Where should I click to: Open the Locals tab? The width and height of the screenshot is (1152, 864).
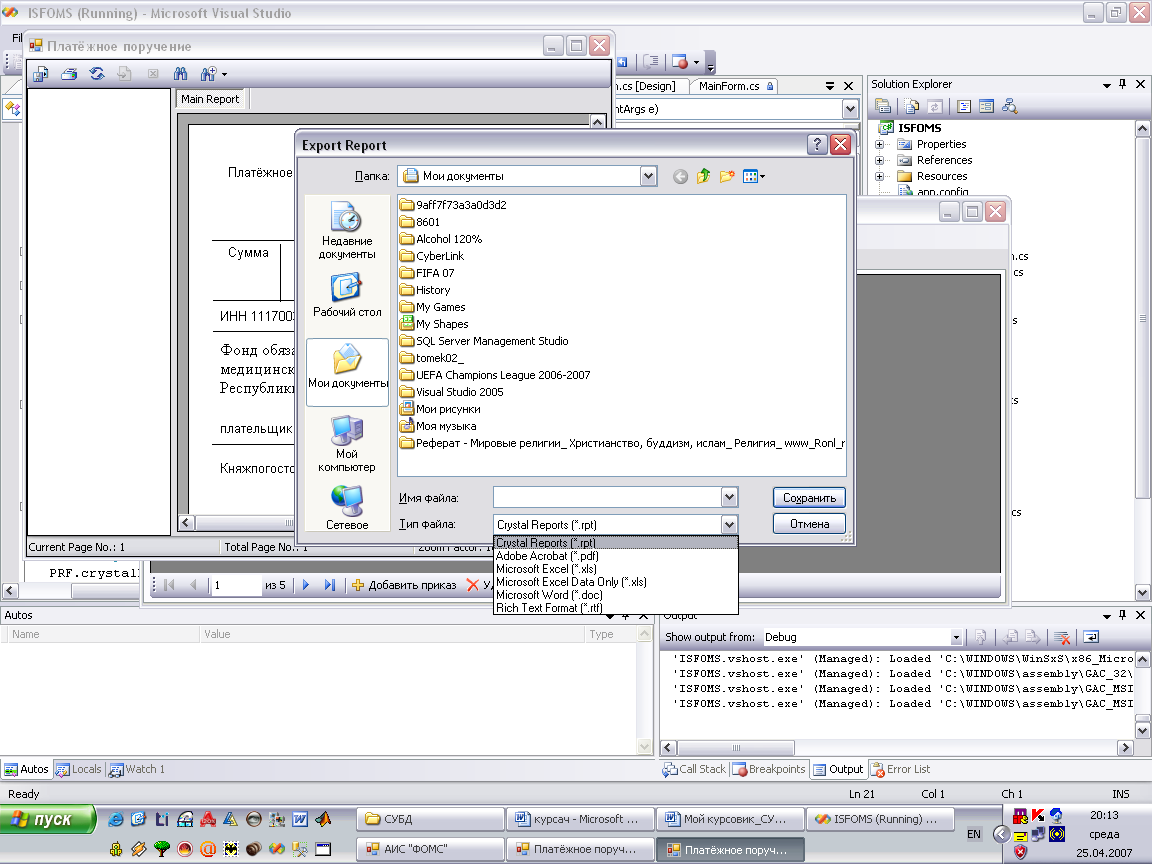[79, 769]
